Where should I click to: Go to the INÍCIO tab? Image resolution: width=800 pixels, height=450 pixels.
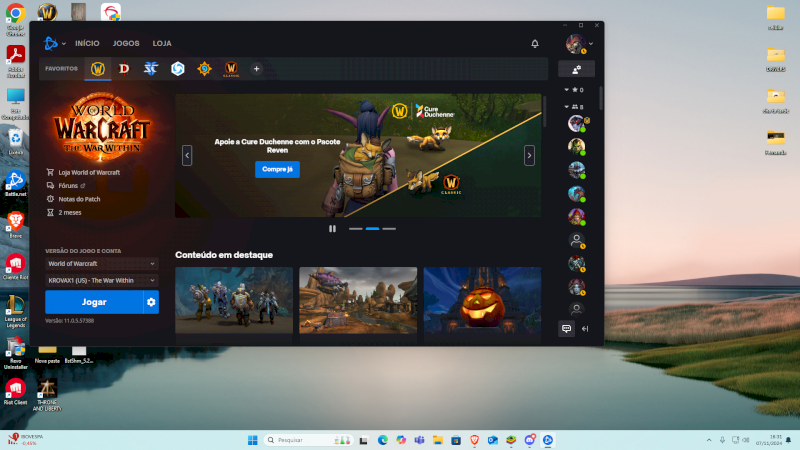pos(87,43)
